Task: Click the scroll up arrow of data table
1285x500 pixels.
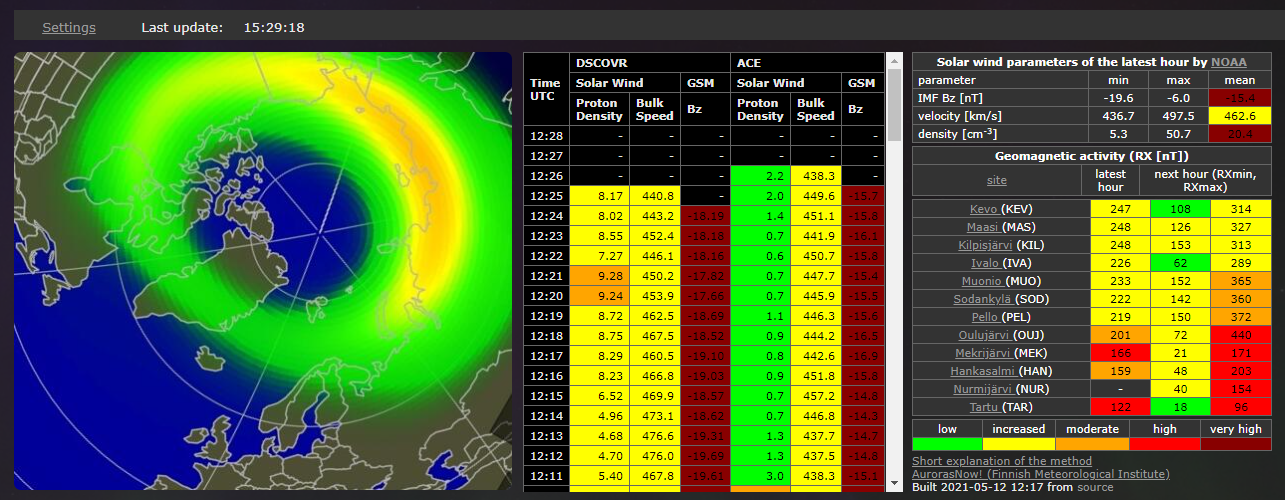Action: click(894, 60)
